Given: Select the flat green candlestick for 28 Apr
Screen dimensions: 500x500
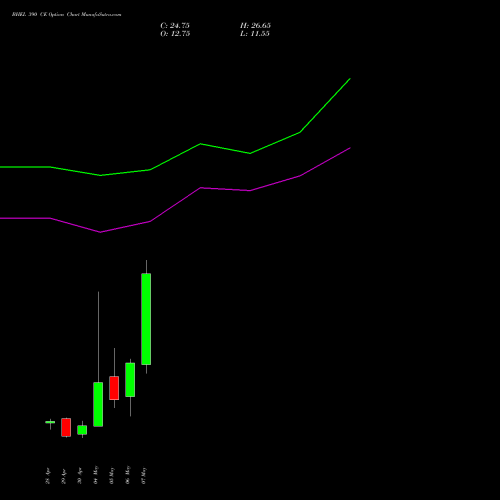Looking at the screenshot, I should click(50, 422).
